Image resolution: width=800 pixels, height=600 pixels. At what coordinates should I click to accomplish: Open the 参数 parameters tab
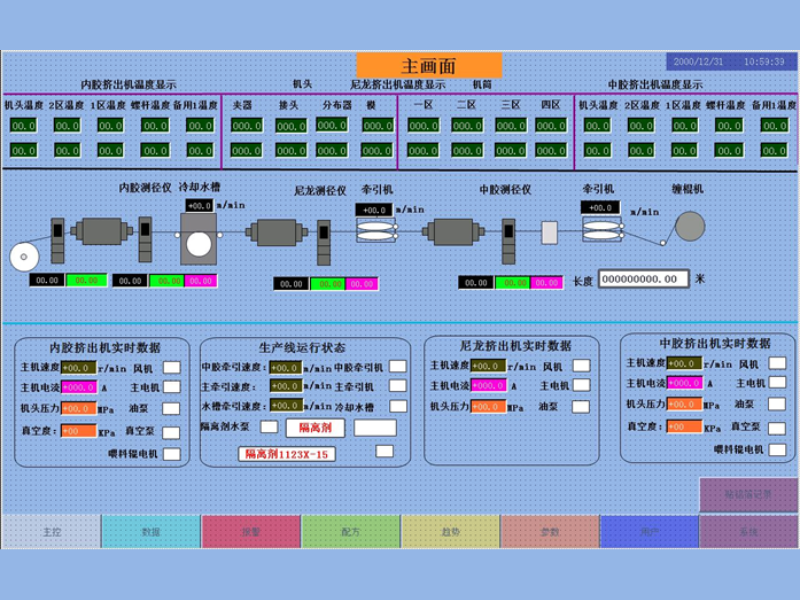550,532
